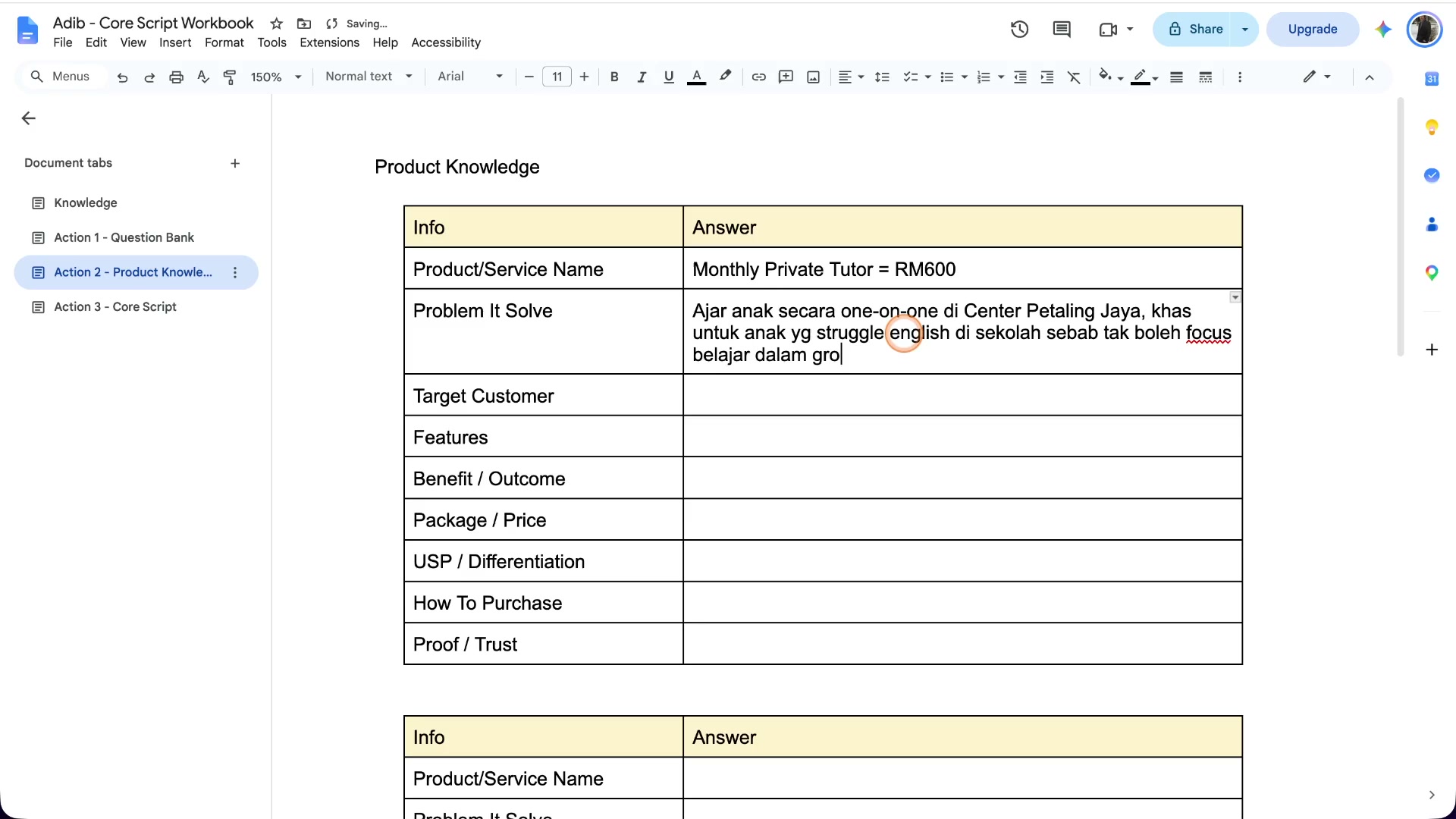The width and height of the screenshot is (1456, 819).
Task: Click the Upgrade button
Action: pyautogui.click(x=1313, y=30)
